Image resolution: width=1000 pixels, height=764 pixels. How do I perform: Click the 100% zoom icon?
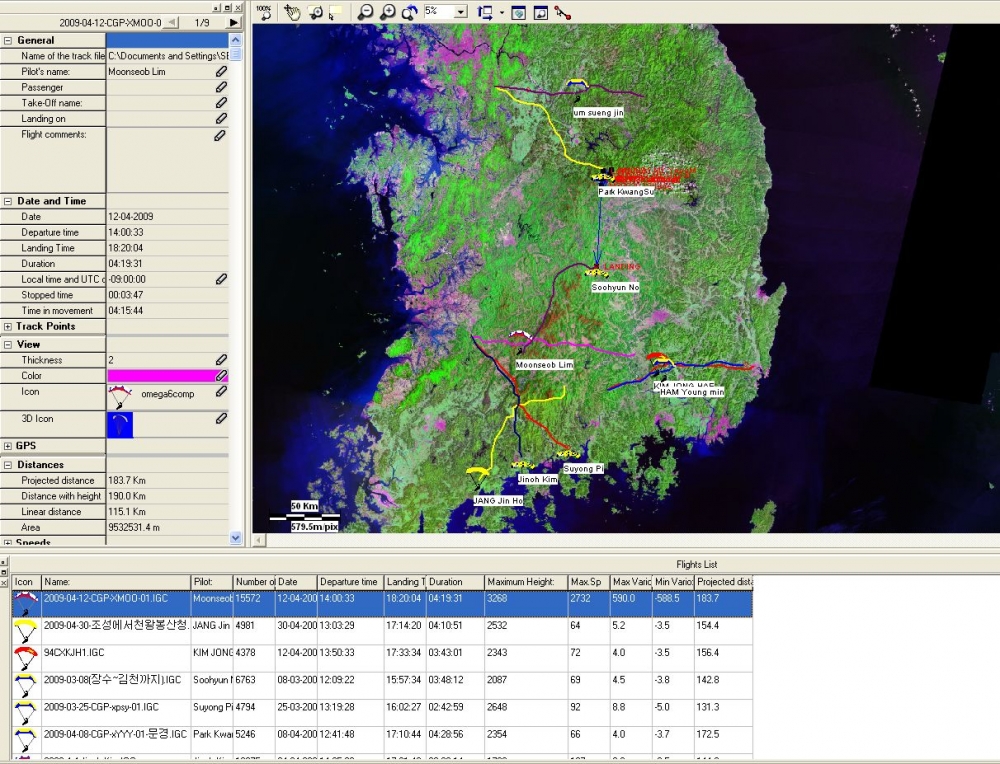263,11
